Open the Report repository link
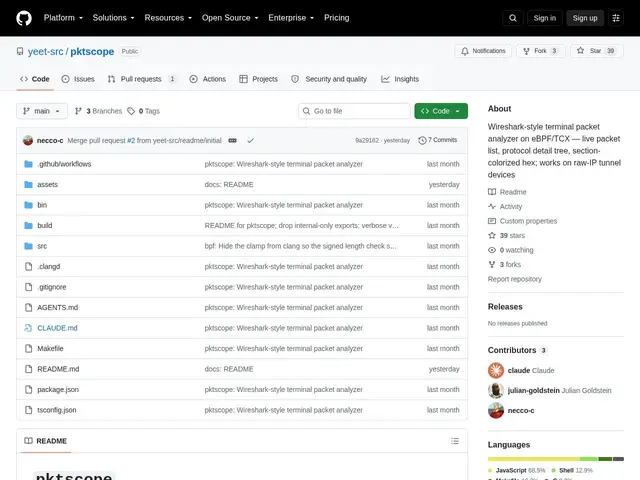The image size is (640, 480). pyautogui.click(x=515, y=279)
